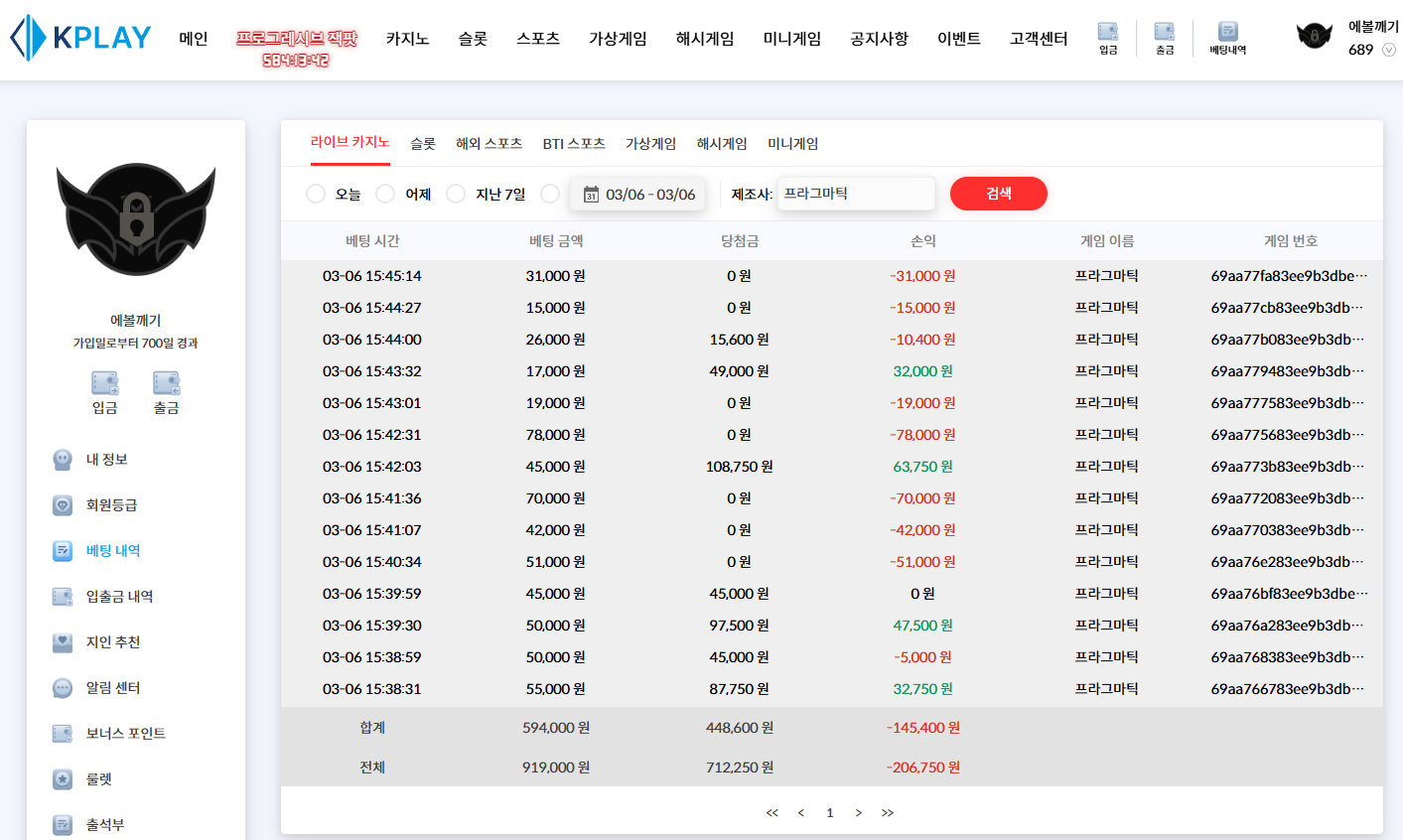
Task: Select the 오늘 radio button
Action: click(x=316, y=194)
